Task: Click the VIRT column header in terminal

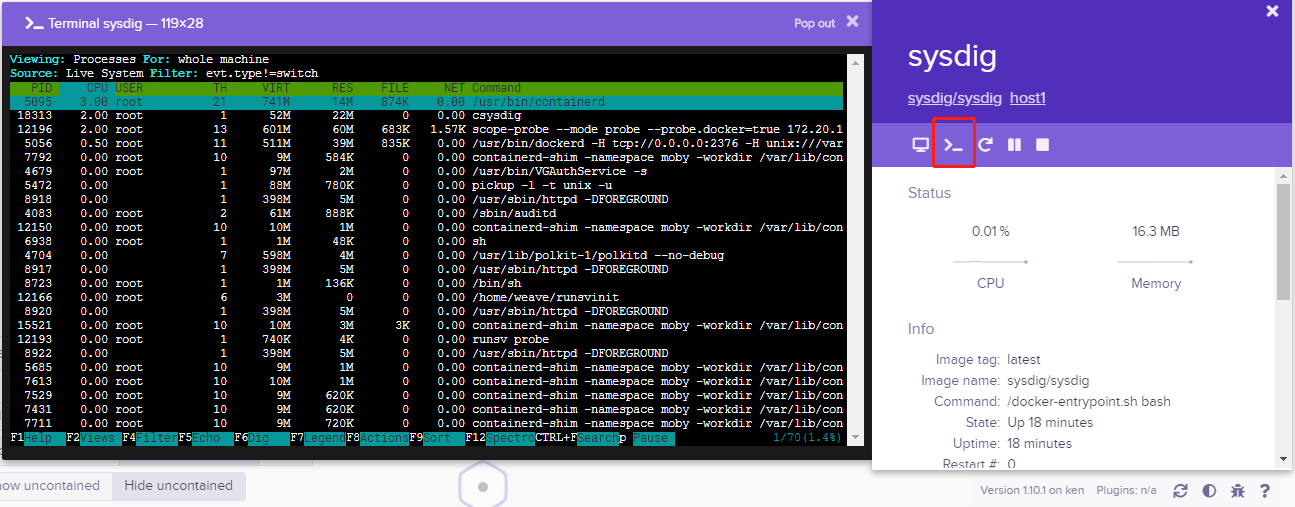Action: point(276,88)
